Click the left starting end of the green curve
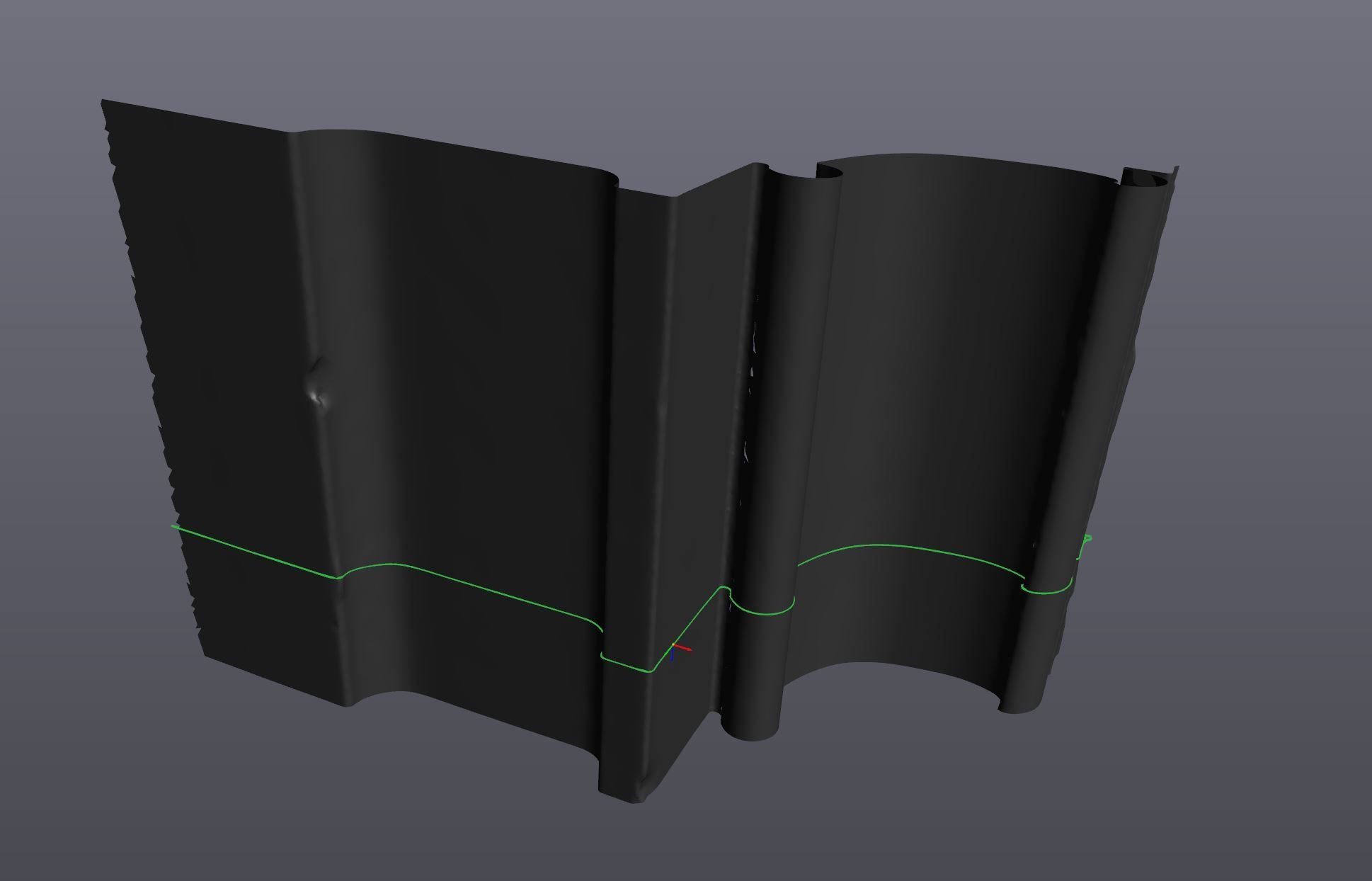 click(174, 526)
